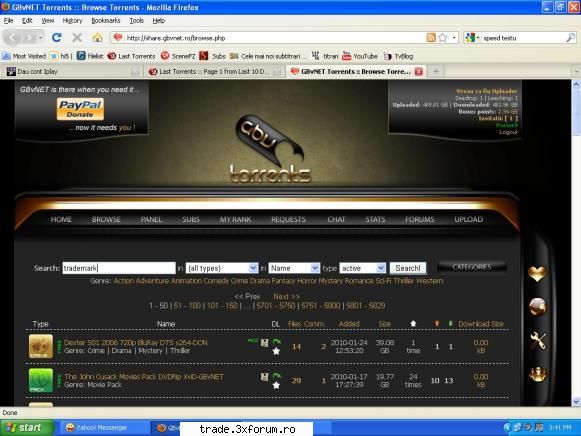Open the search engine selector dropdown
The width and height of the screenshot is (581, 436).
pos(472,37)
